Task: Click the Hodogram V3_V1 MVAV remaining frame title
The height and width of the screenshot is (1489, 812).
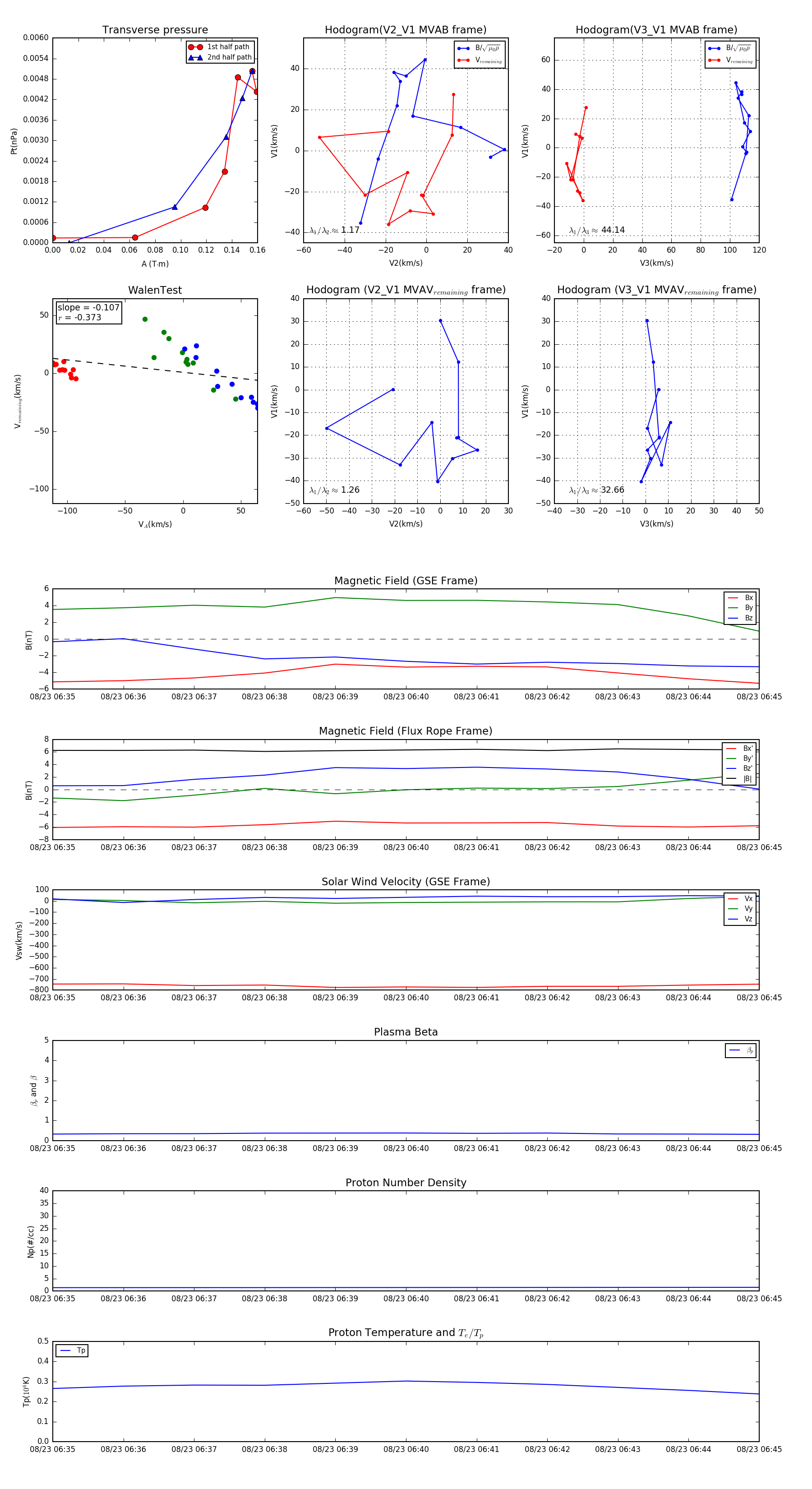Action: pos(656,290)
